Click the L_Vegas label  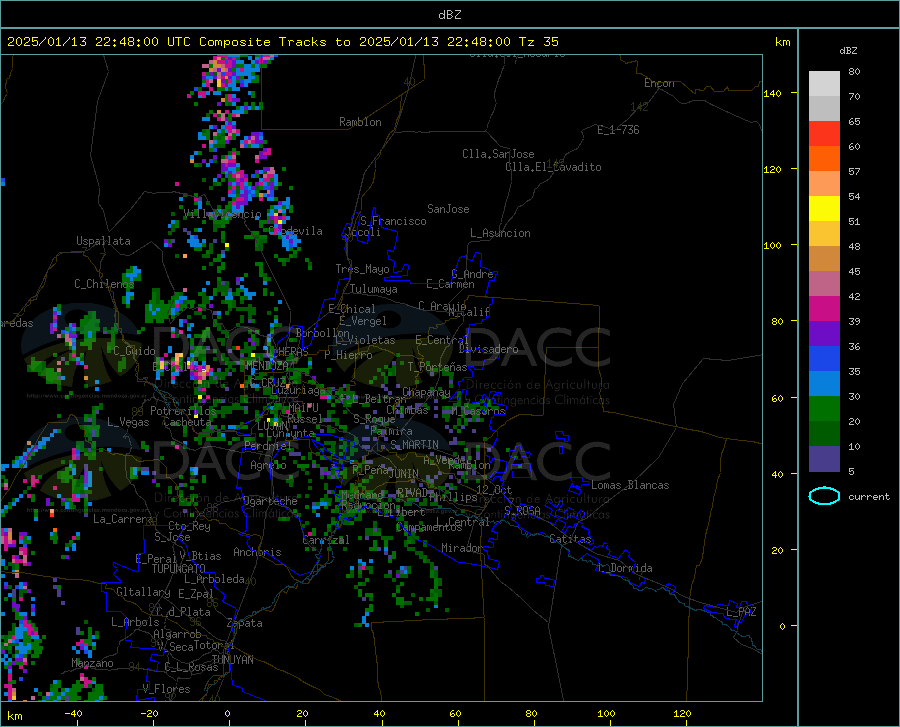(x=129, y=422)
